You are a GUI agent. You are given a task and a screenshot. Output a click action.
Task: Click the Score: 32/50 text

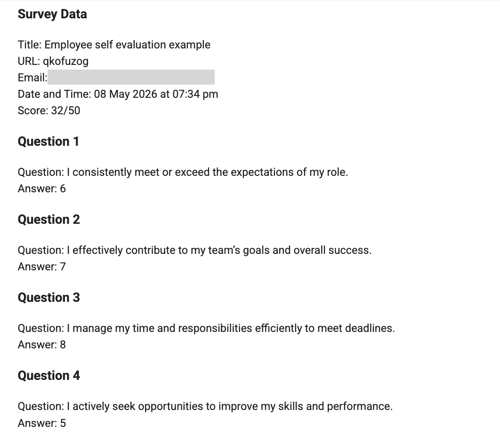[x=49, y=110]
